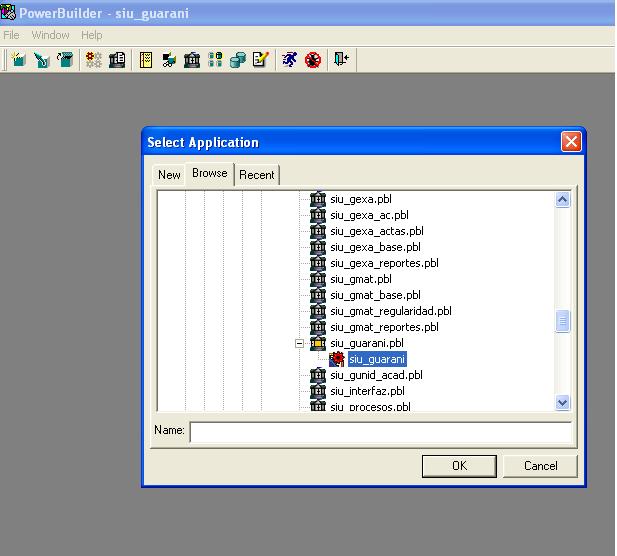Select siu_gmat_reportes.pbl library
The image size is (617, 556).
click(x=384, y=327)
